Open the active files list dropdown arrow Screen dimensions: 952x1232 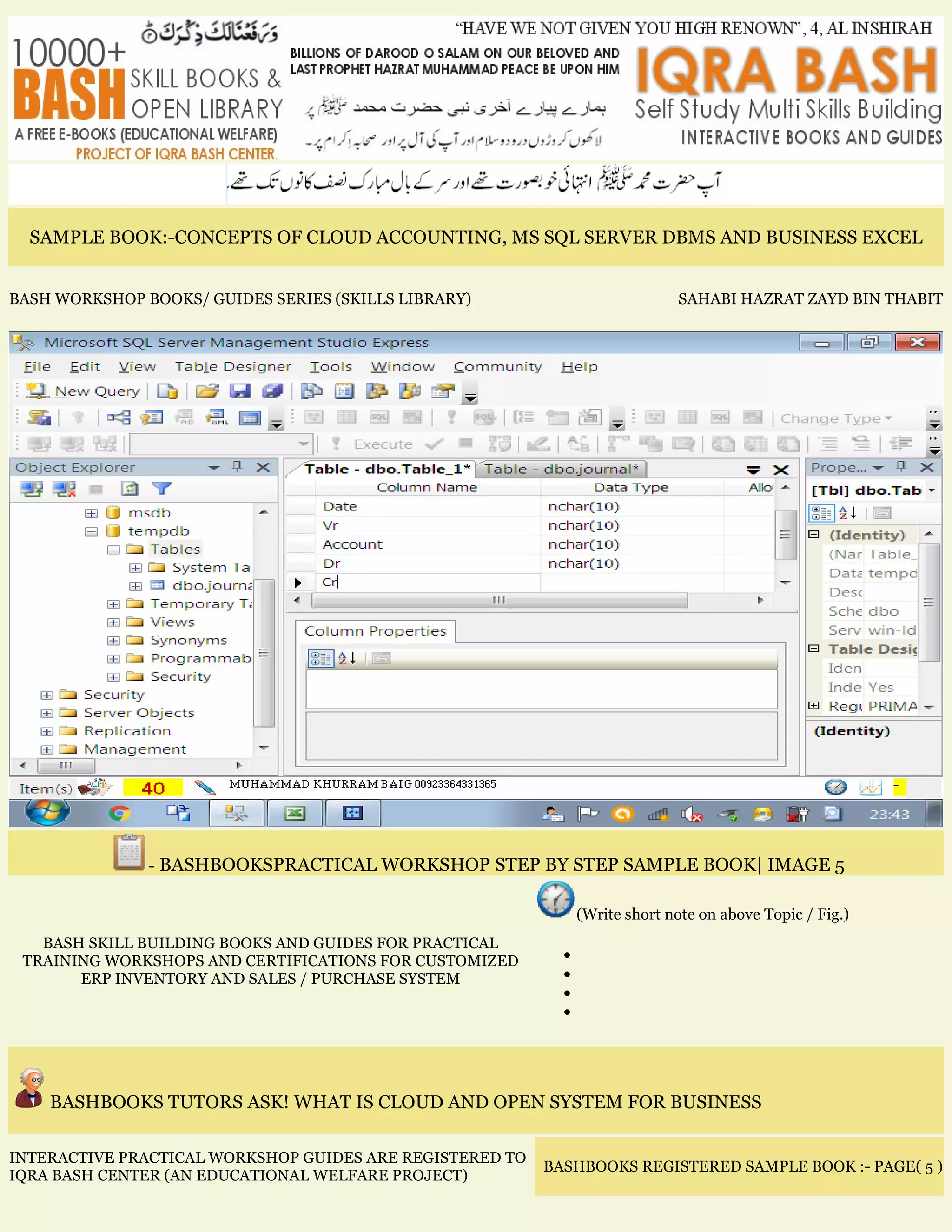click(754, 470)
